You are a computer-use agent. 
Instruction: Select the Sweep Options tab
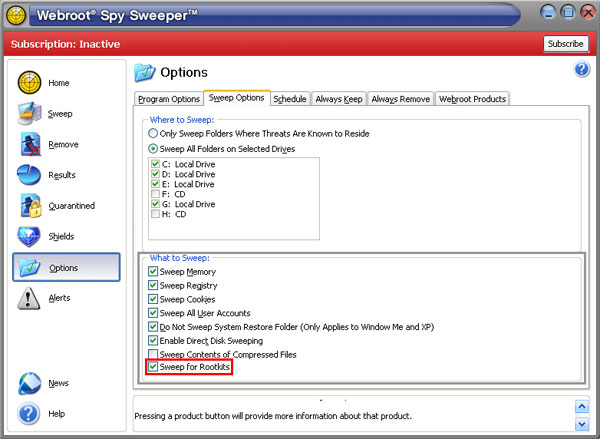click(x=237, y=98)
